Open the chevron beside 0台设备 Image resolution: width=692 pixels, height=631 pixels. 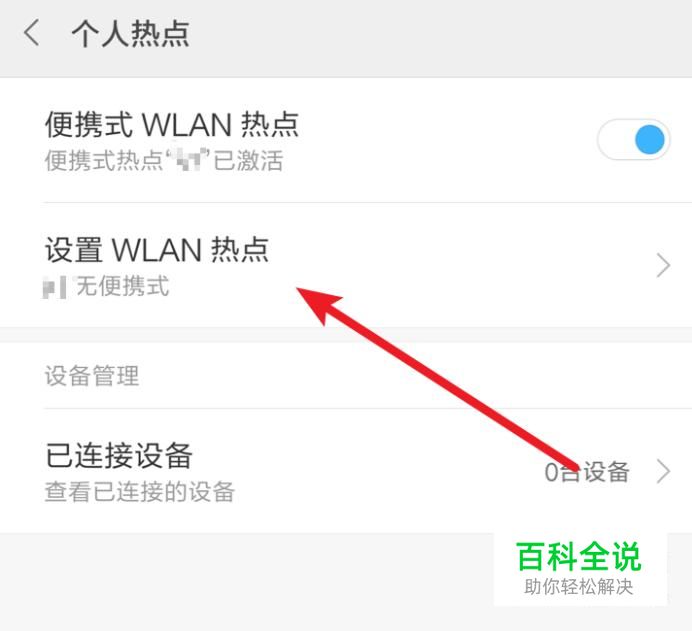point(663,471)
